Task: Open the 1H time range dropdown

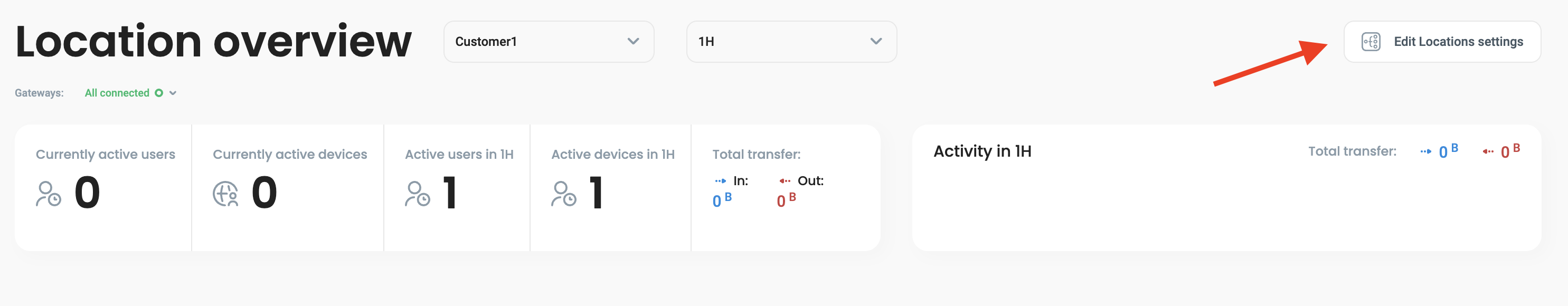Action: (x=791, y=41)
